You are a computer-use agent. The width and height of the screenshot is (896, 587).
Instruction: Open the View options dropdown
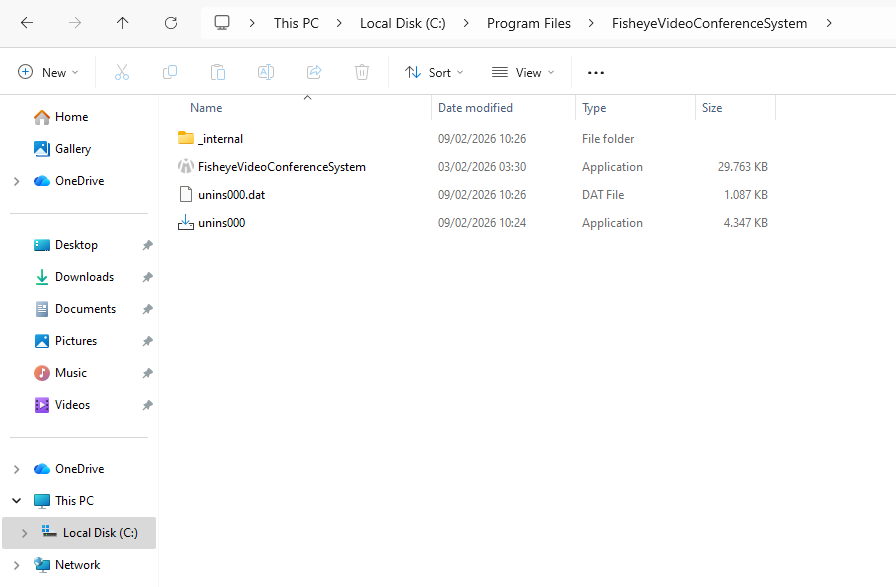pyautogui.click(x=523, y=72)
